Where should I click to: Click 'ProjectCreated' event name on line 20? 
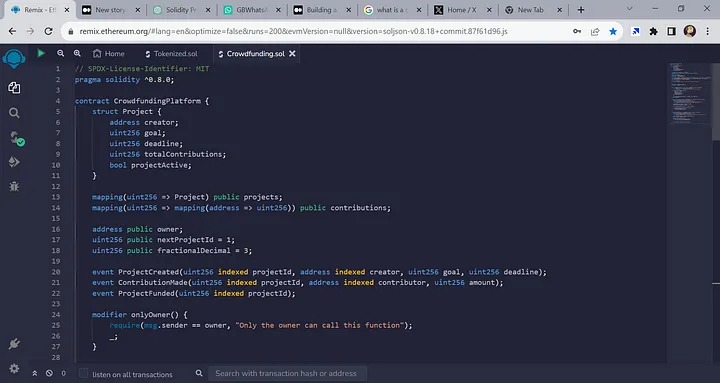coord(148,272)
